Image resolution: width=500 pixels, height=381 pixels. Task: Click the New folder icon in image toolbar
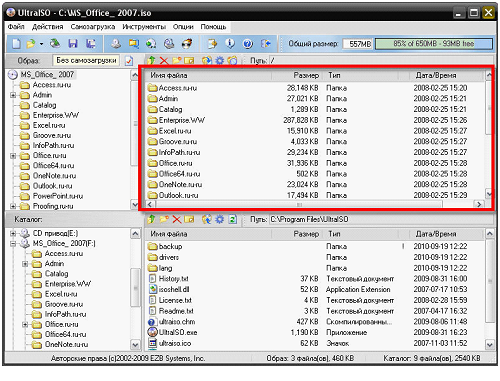177,60
